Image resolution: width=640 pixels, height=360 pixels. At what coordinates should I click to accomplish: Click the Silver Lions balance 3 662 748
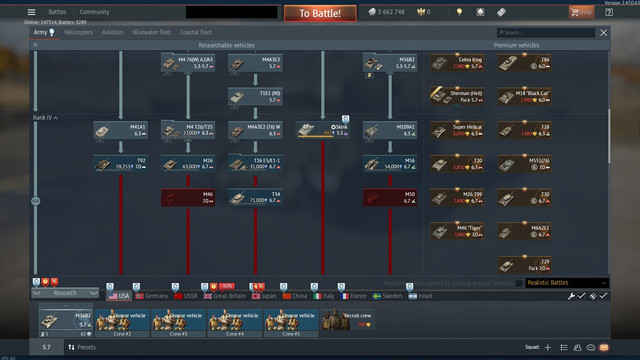tap(386, 12)
